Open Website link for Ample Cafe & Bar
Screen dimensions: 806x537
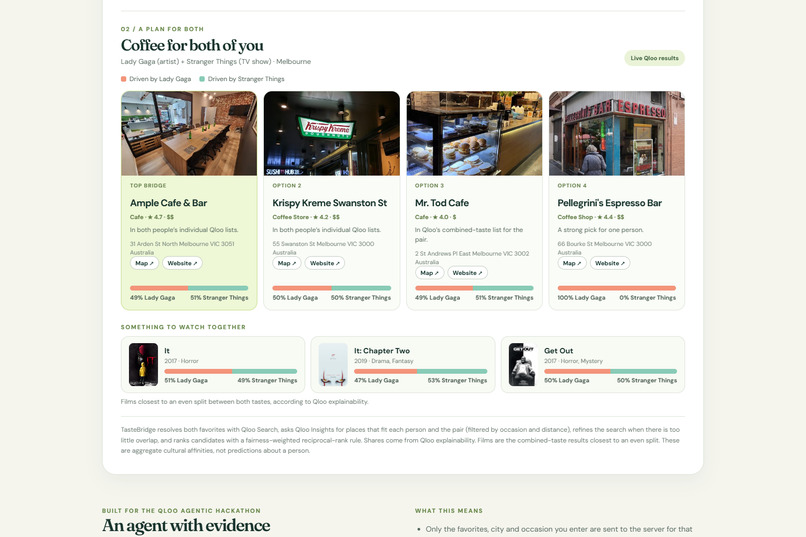[x=182, y=263]
